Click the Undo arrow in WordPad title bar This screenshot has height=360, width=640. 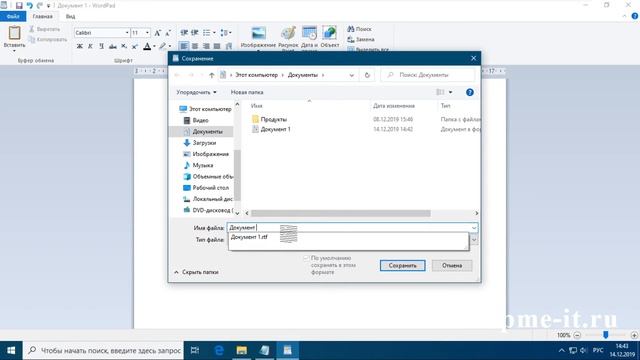point(29,5)
